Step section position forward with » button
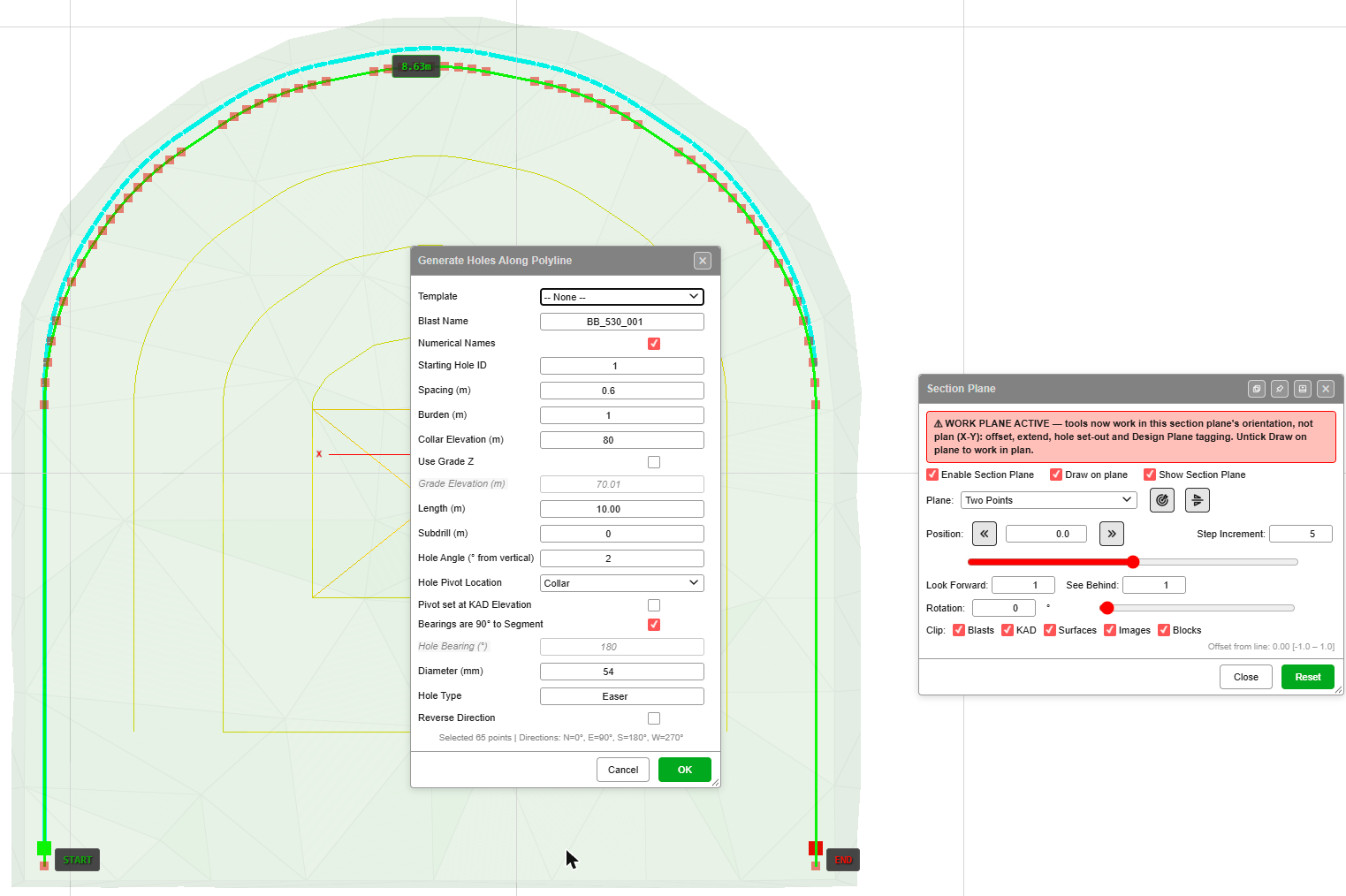Image resolution: width=1346 pixels, height=896 pixels. click(1111, 534)
